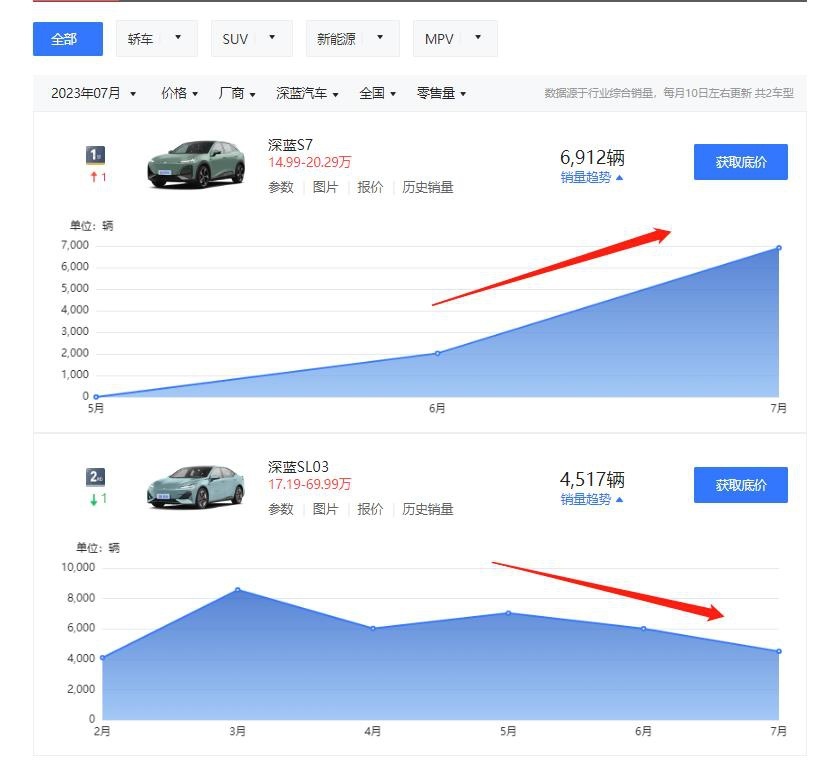Image resolution: width=825 pixels, height=760 pixels.
Task: Click the 深蓝S7 car thumbnail
Action: tap(196, 164)
